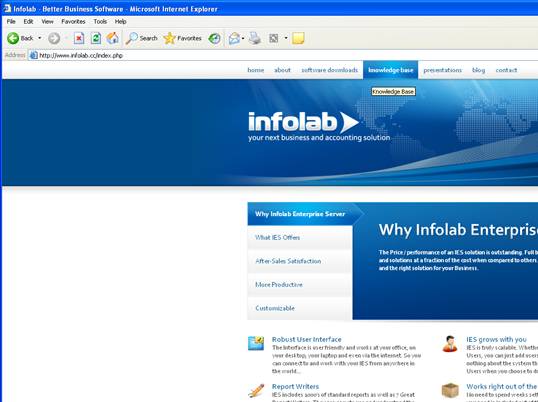Open Favorites star toolbar button
Image resolution: width=538 pixels, height=402 pixels.
point(182,38)
